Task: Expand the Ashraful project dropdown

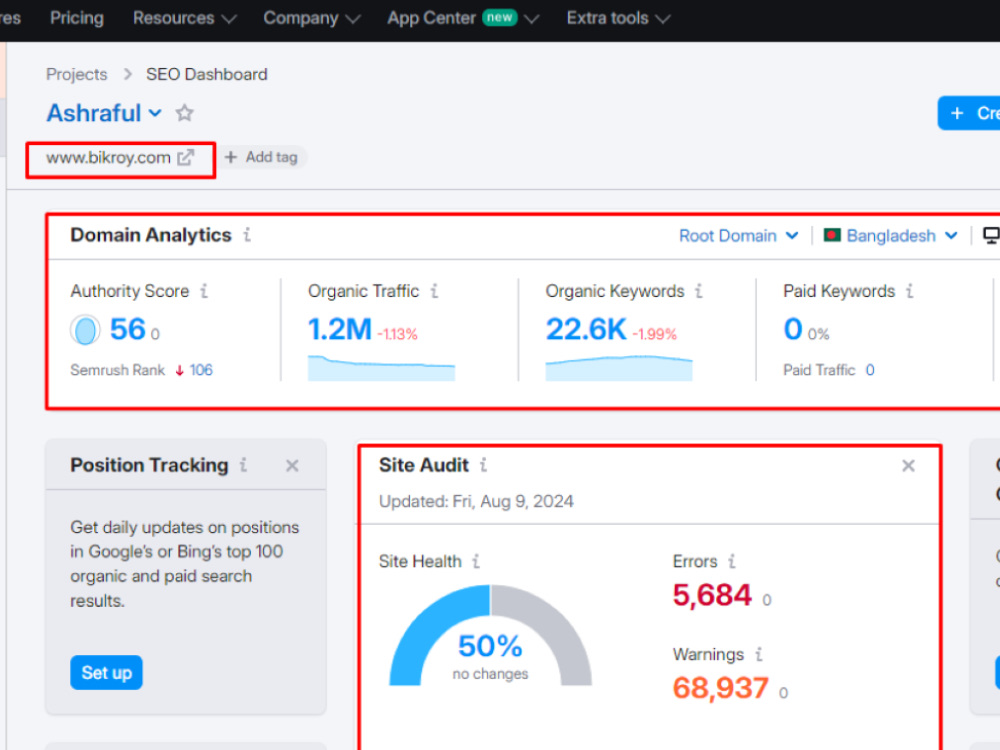Action: 155,114
